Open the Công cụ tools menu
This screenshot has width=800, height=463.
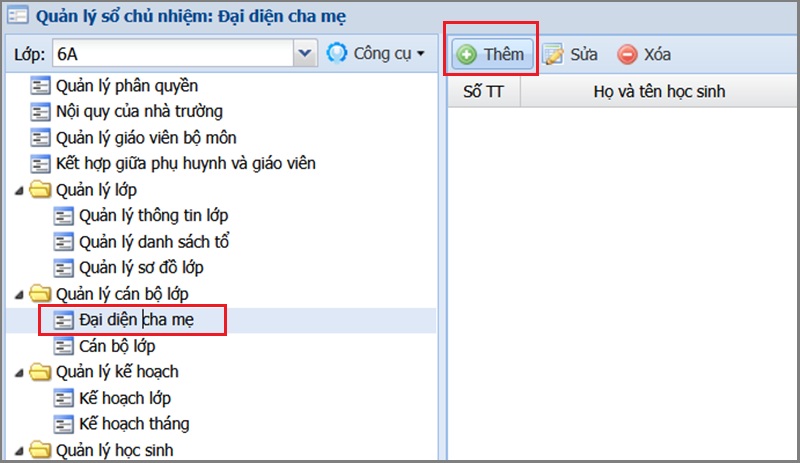coord(376,53)
